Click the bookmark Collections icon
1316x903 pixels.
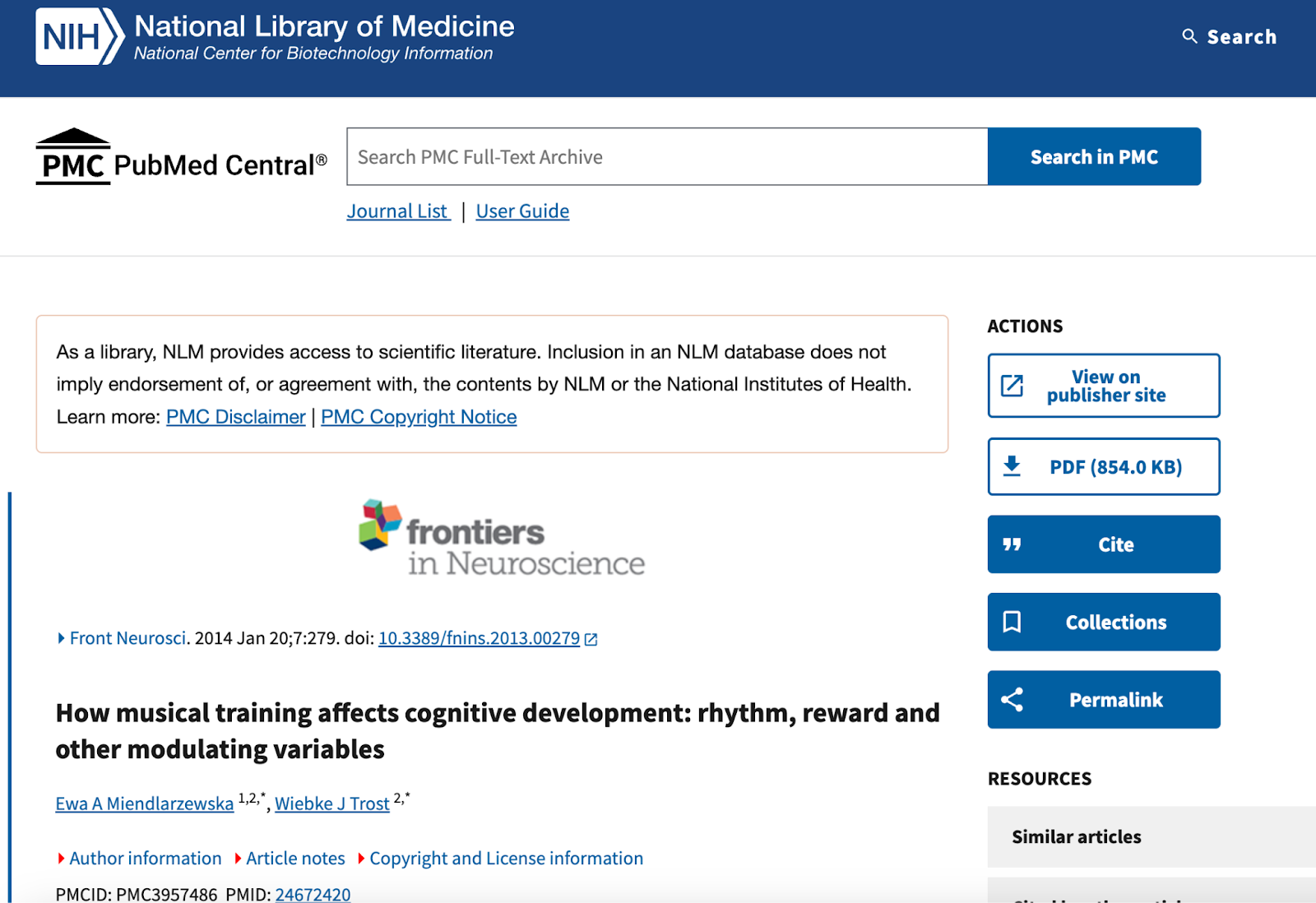[x=1012, y=622]
